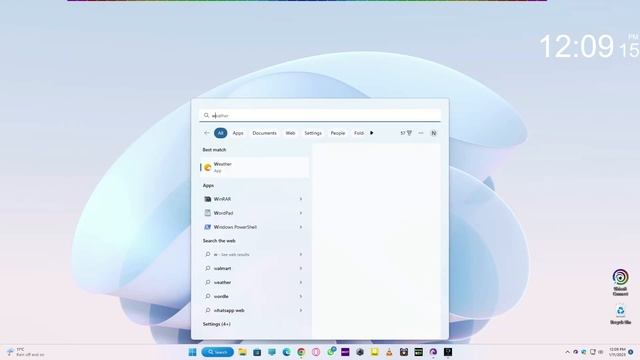Open the purple swirl app on taskbar
640x360 pixels.
(x=433, y=352)
